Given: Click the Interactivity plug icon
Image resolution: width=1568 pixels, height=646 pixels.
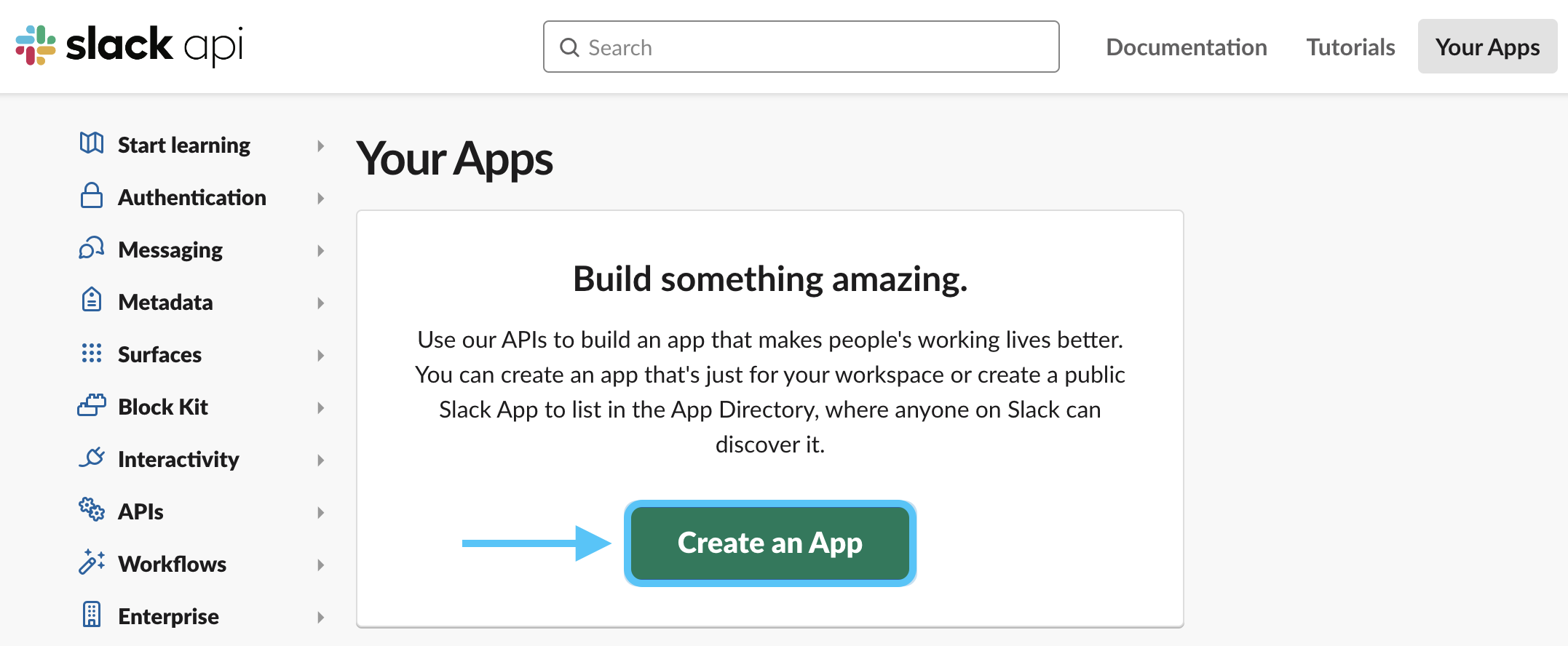Looking at the screenshot, I should pyautogui.click(x=92, y=458).
